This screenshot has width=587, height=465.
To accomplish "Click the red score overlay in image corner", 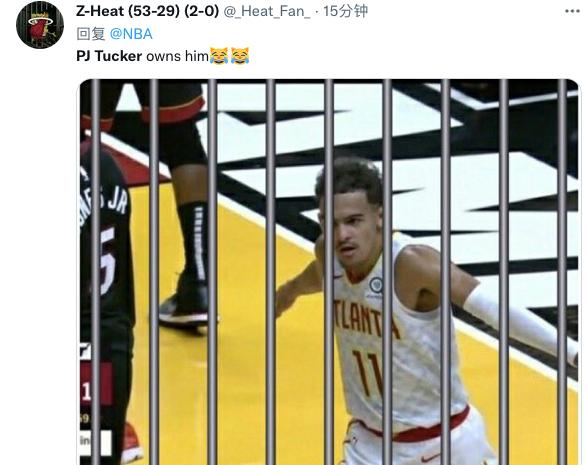I will (x=96, y=383).
